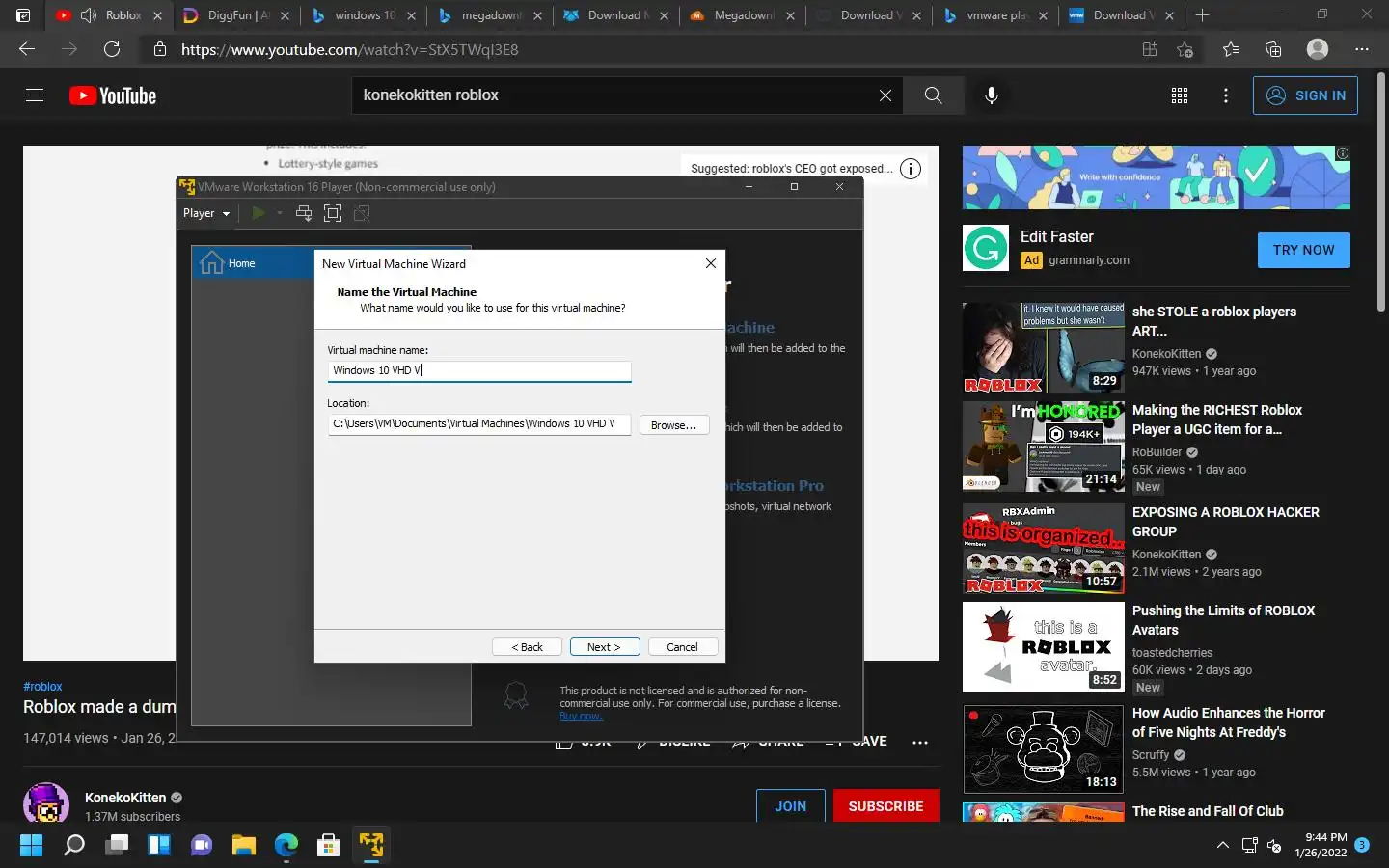Open the VMware Player dropdown menu

(x=206, y=213)
